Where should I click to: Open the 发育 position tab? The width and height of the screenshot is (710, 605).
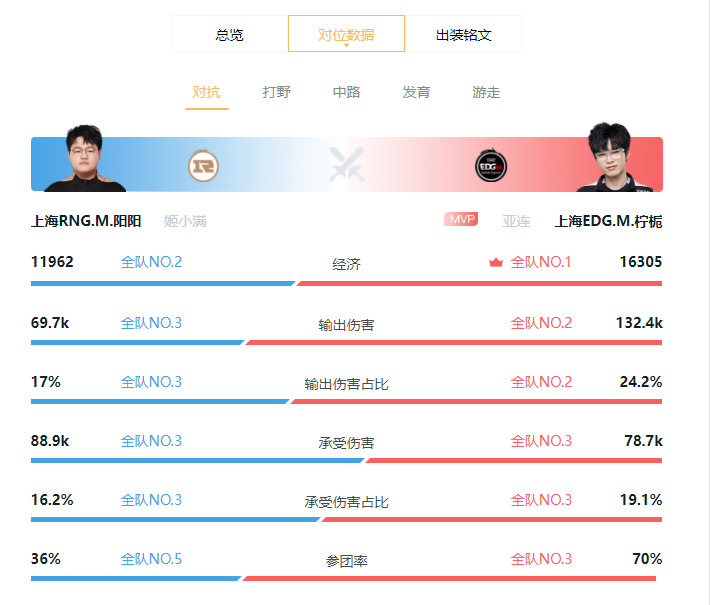point(416,92)
